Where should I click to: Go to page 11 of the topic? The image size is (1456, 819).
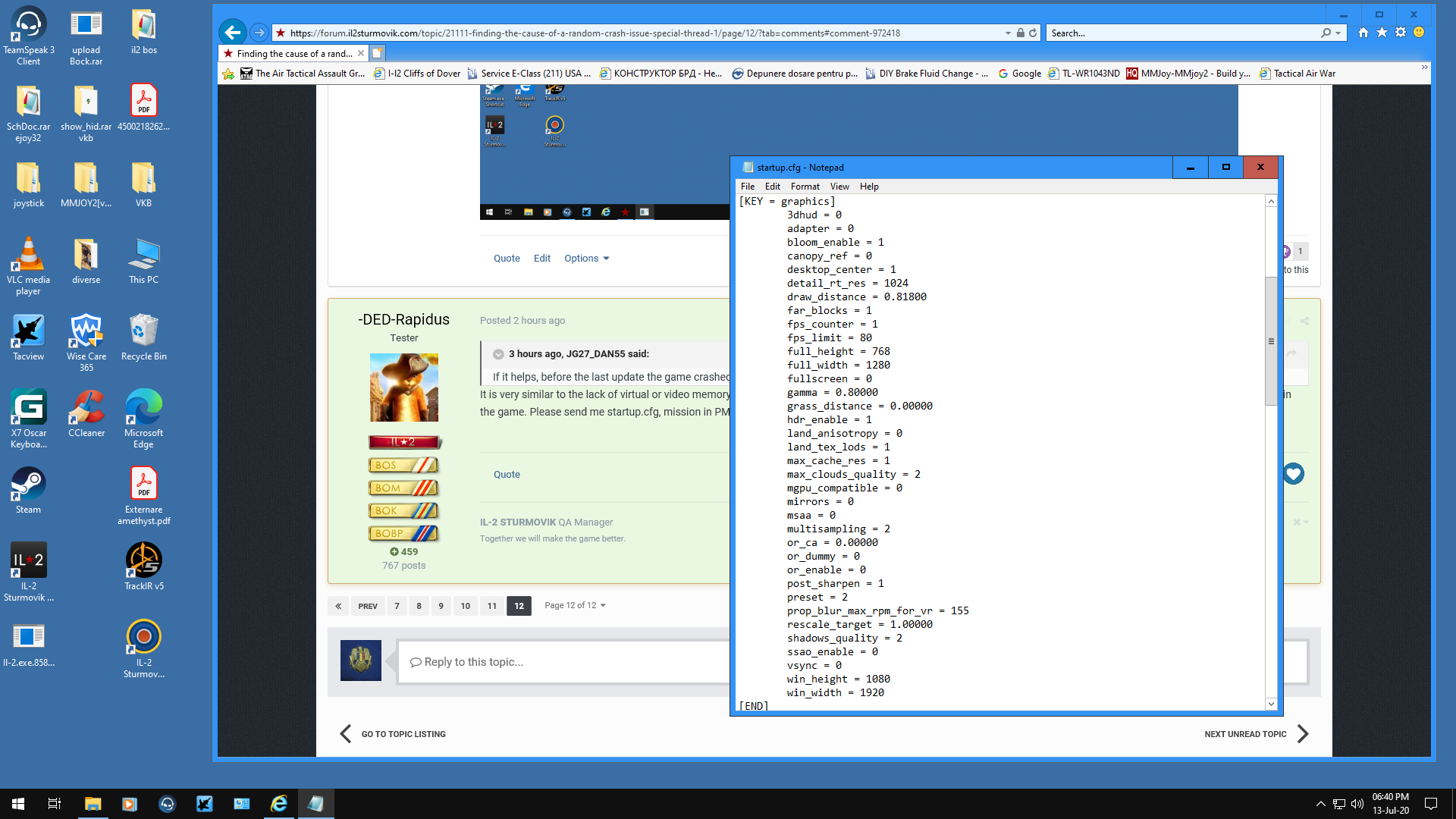pos(492,606)
